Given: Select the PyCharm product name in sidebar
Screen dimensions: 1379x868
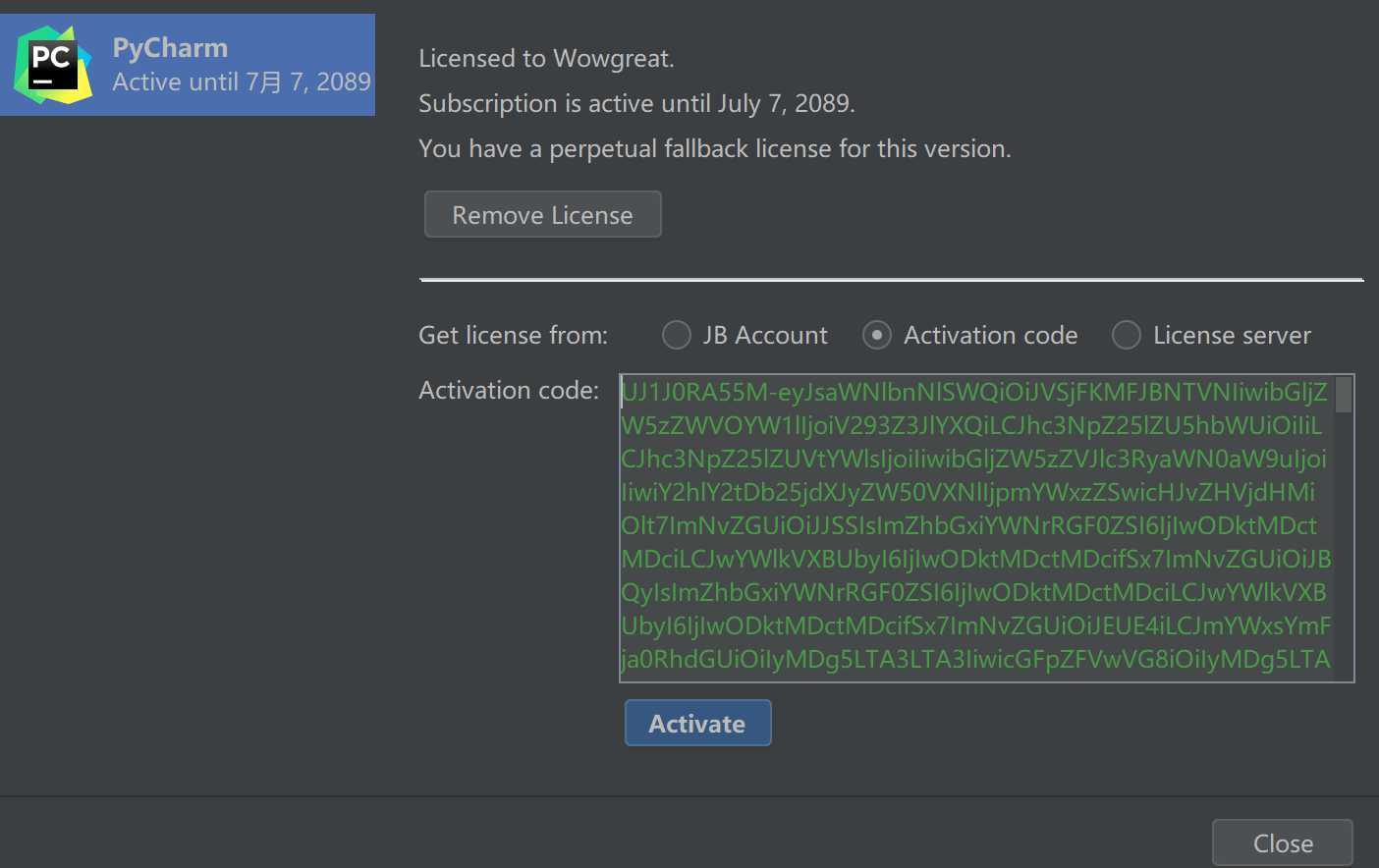Looking at the screenshot, I should click(x=170, y=47).
